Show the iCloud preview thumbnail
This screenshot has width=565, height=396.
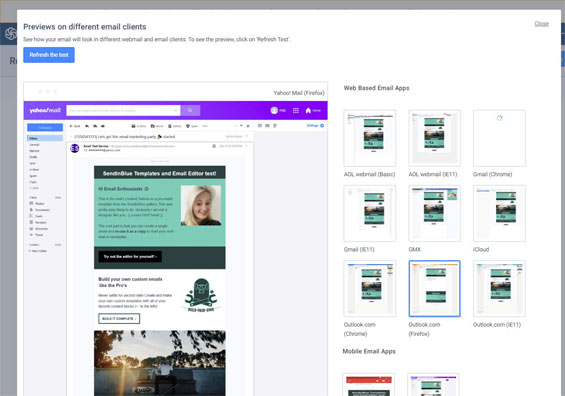(x=499, y=213)
